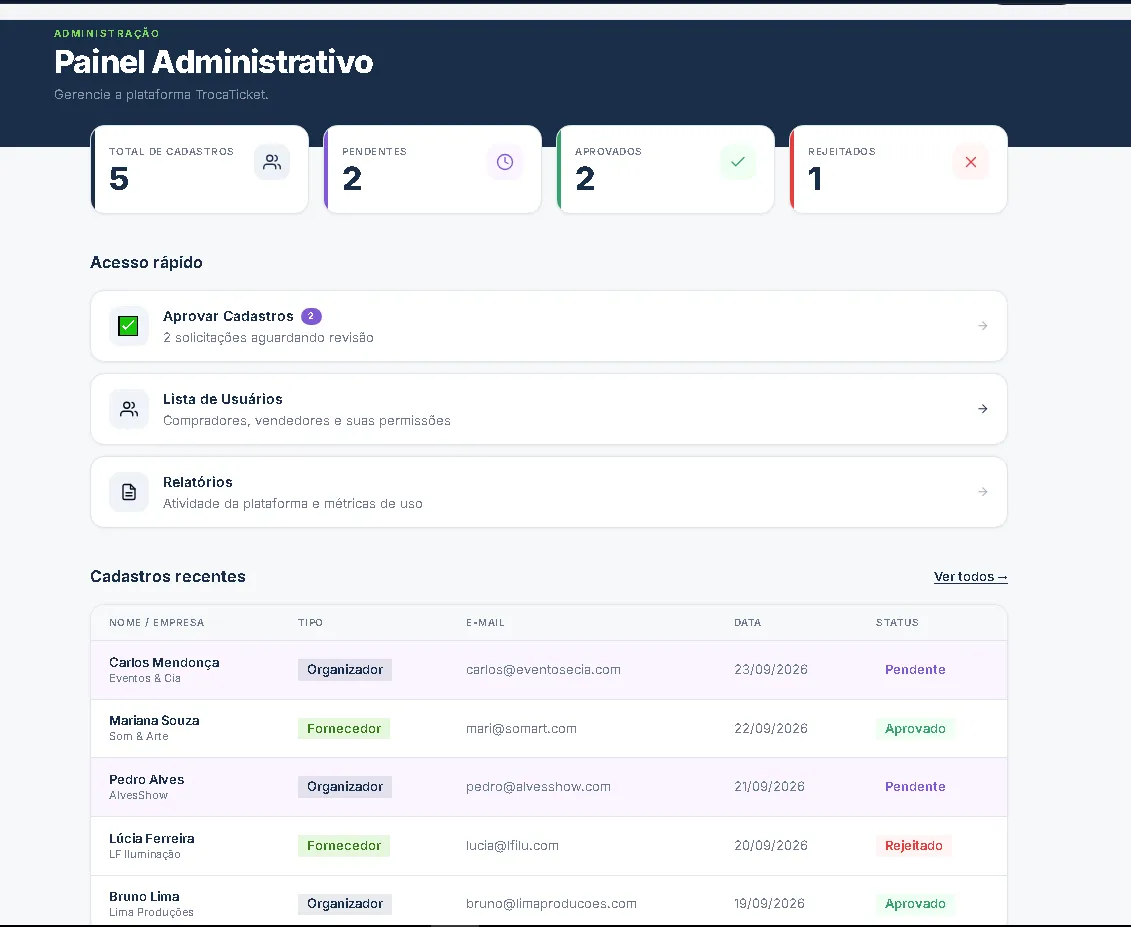The width and height of the screenshot is (1131, 927).
Task: Click the Eventos & Cia company name
Action: (145, 678)
